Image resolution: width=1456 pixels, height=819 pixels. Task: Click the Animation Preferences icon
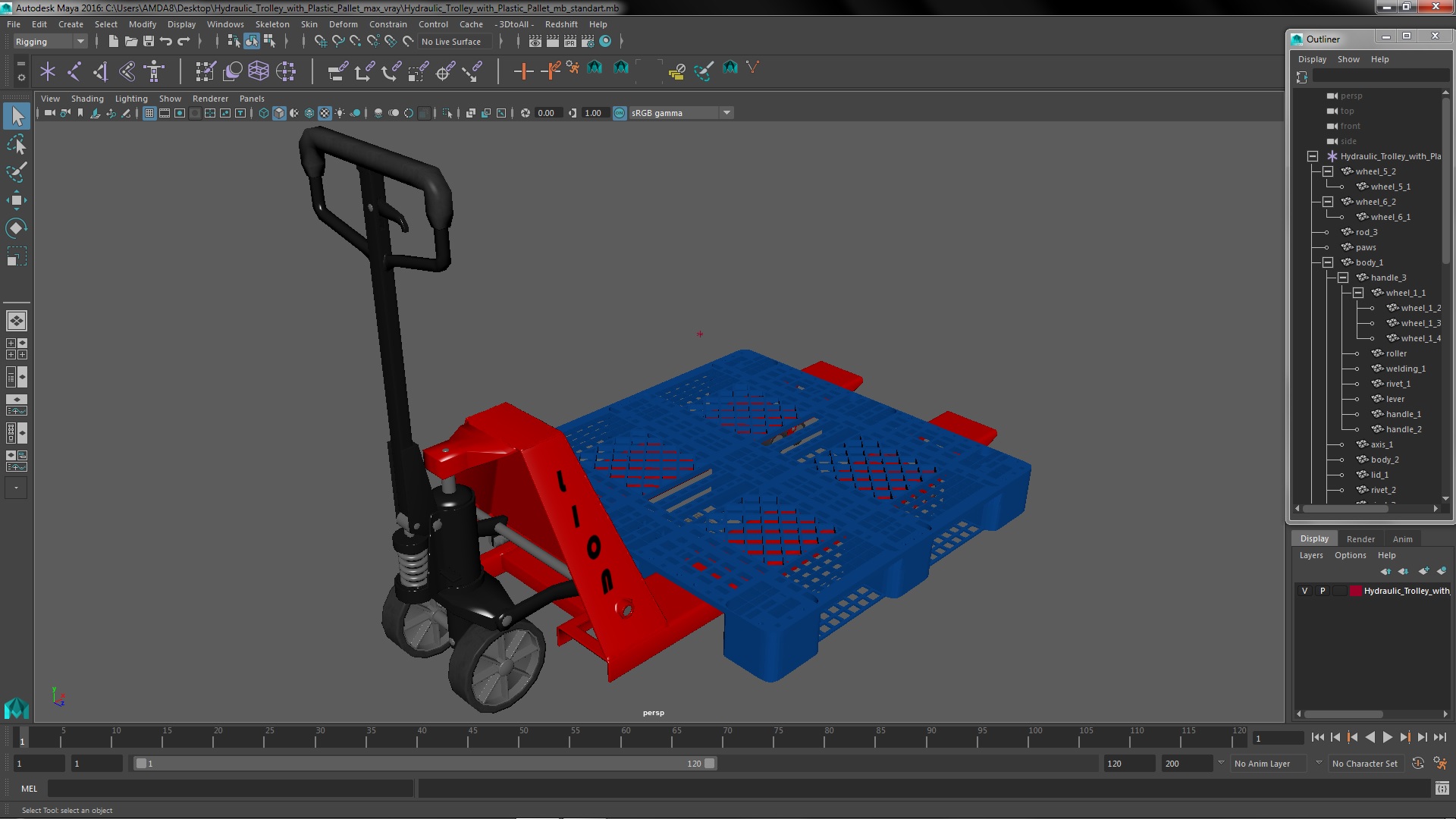1440,764
